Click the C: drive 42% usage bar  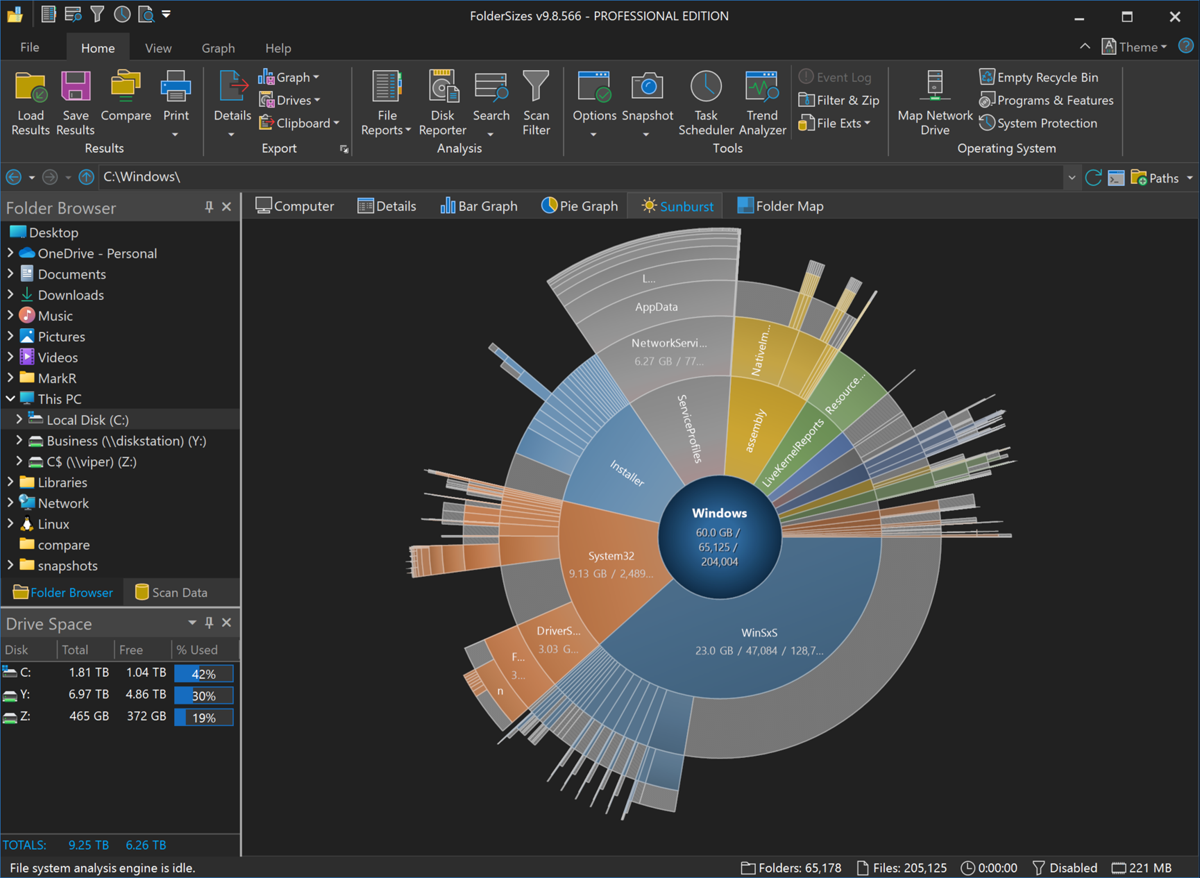[x=204, y=674]
